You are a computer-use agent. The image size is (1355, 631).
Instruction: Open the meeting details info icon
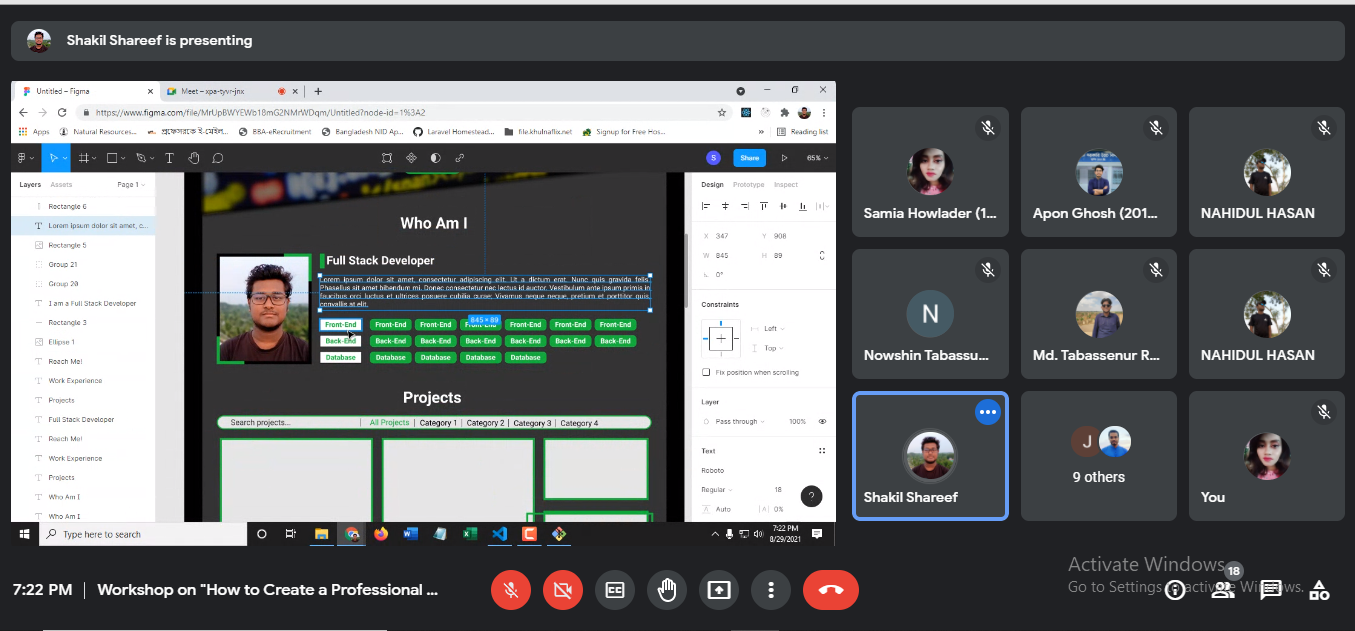click(1175, 590)
